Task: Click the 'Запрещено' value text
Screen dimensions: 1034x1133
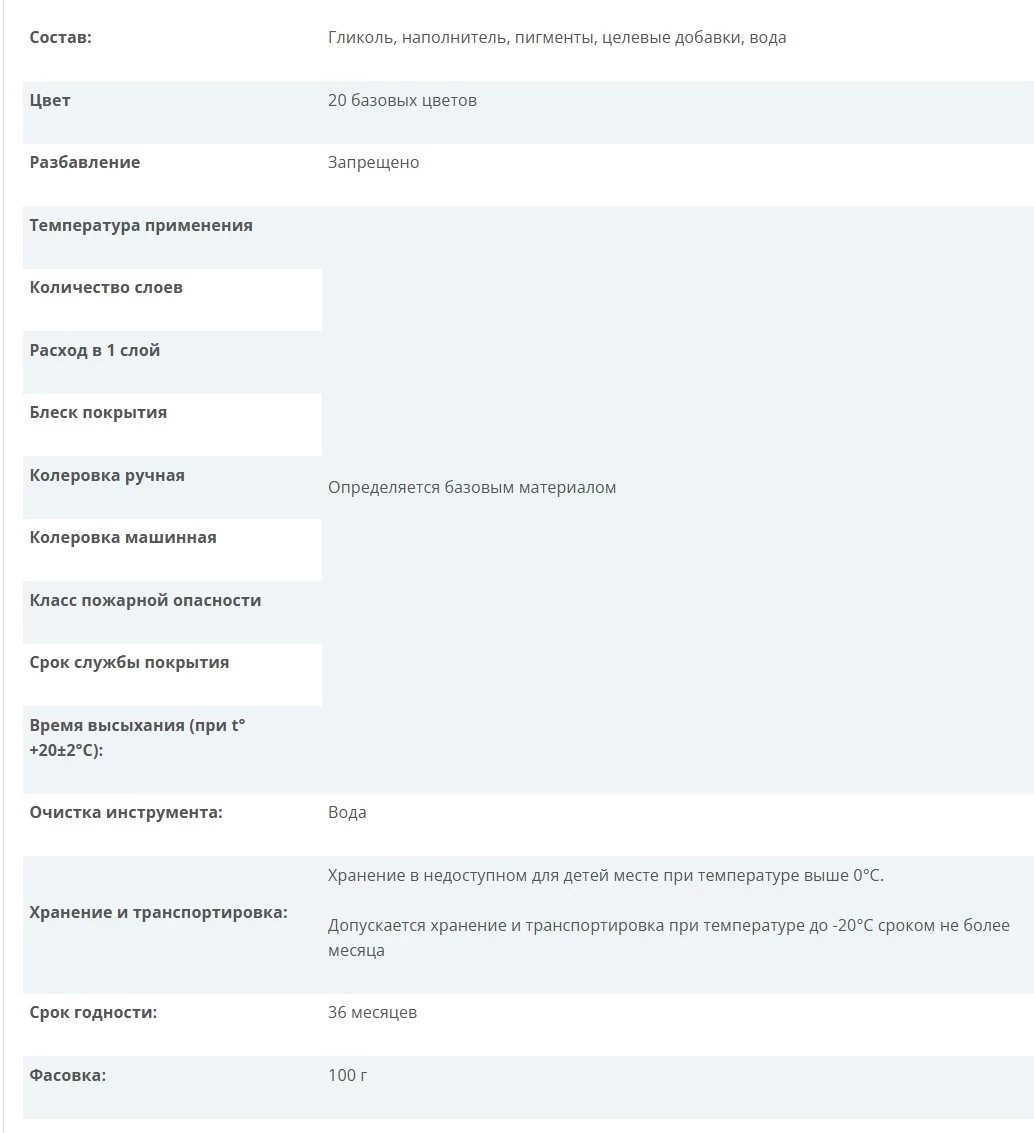Action: coord(373,163)
